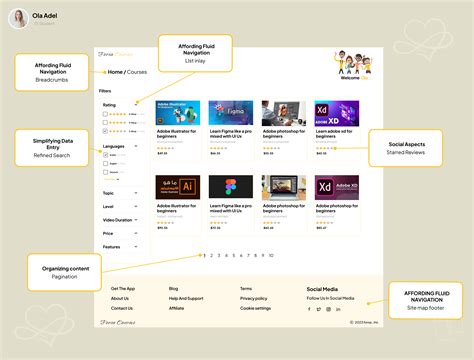Go to the Home breadcrumb
Image resolution: width=474 pixels, height=360 pixels.
tap(115, 72)
